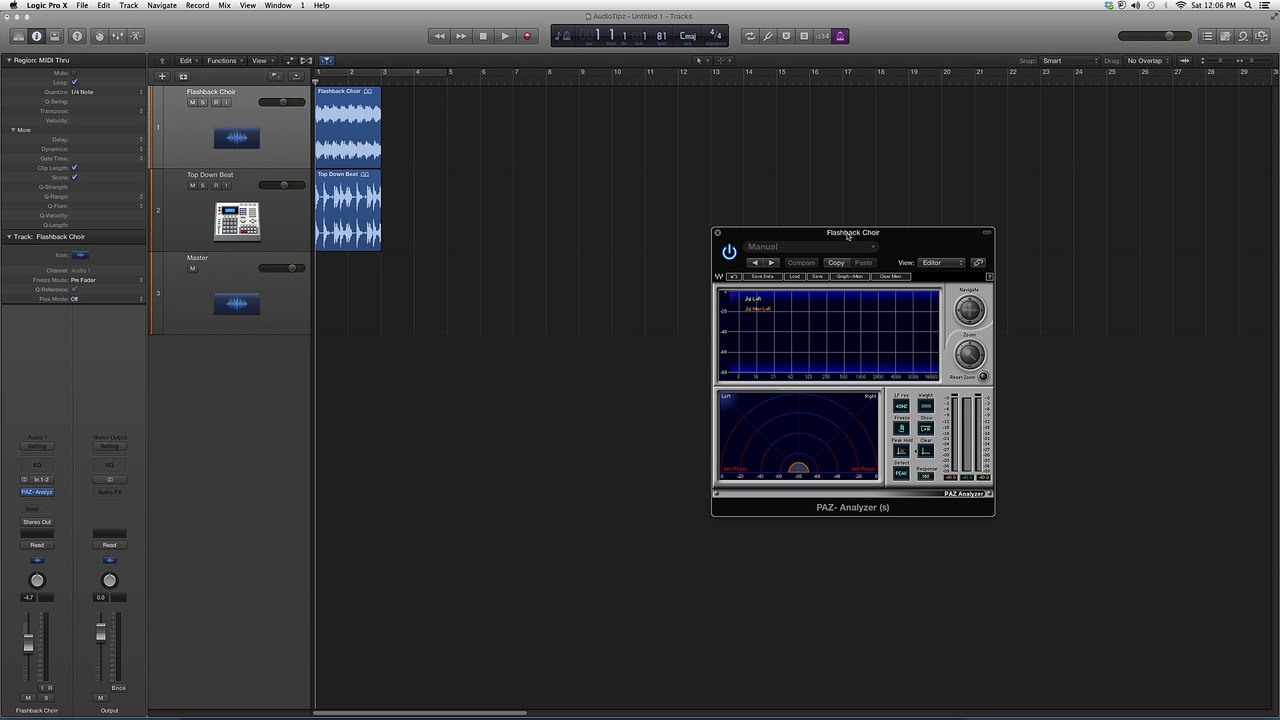The height and width of the screenshot is (720, 1280).
Task: Open the Functions dropdown menu
Action: point(225,61)
